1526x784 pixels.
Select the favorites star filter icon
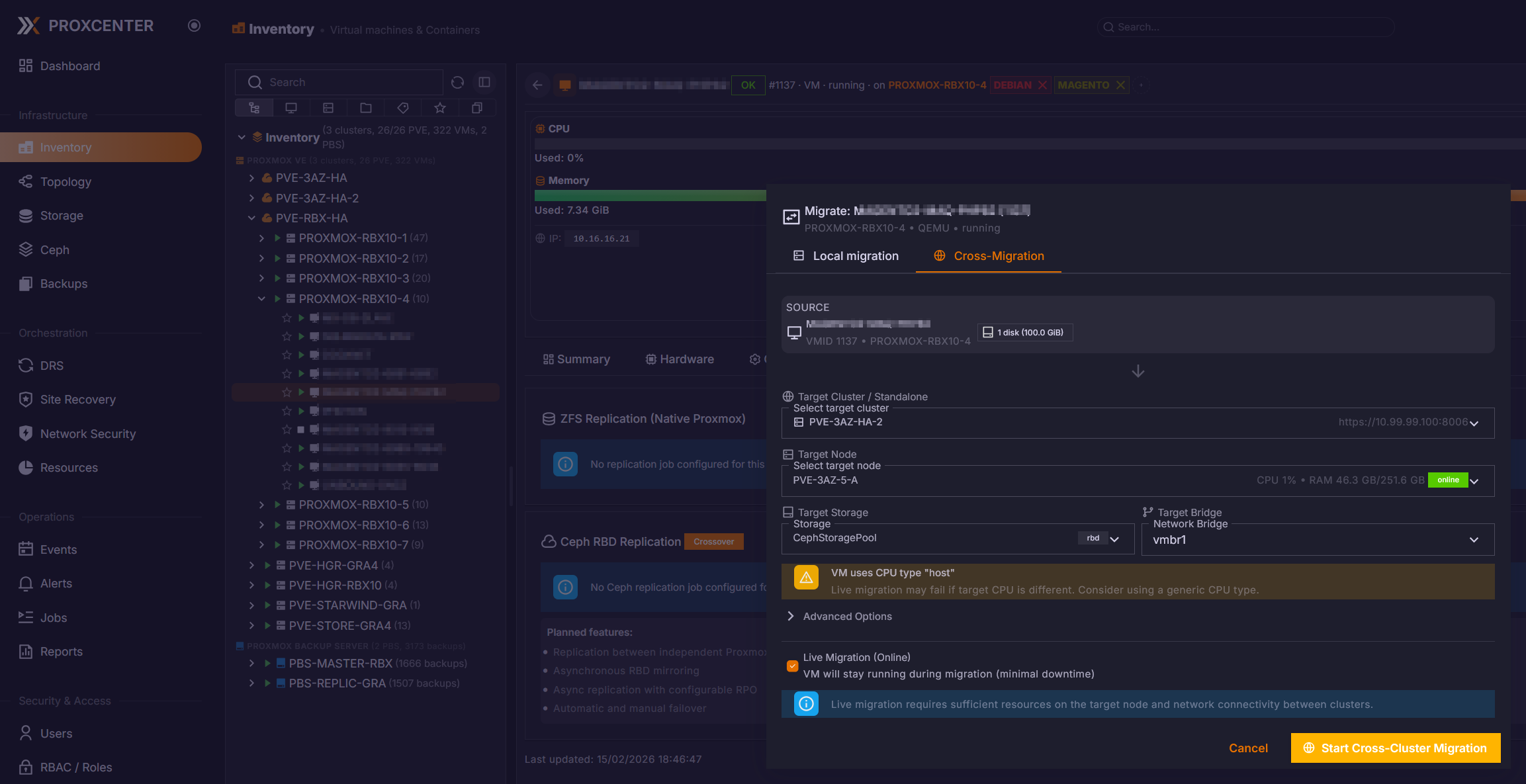coord(440,108)
